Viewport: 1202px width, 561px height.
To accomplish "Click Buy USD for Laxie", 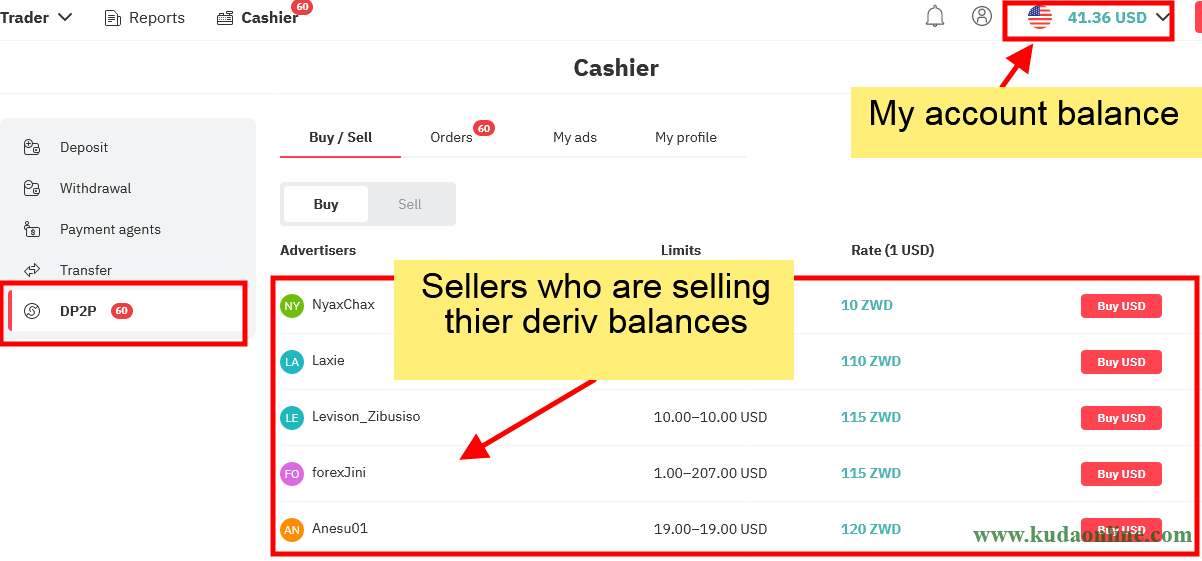I will tap(1121, 362).
